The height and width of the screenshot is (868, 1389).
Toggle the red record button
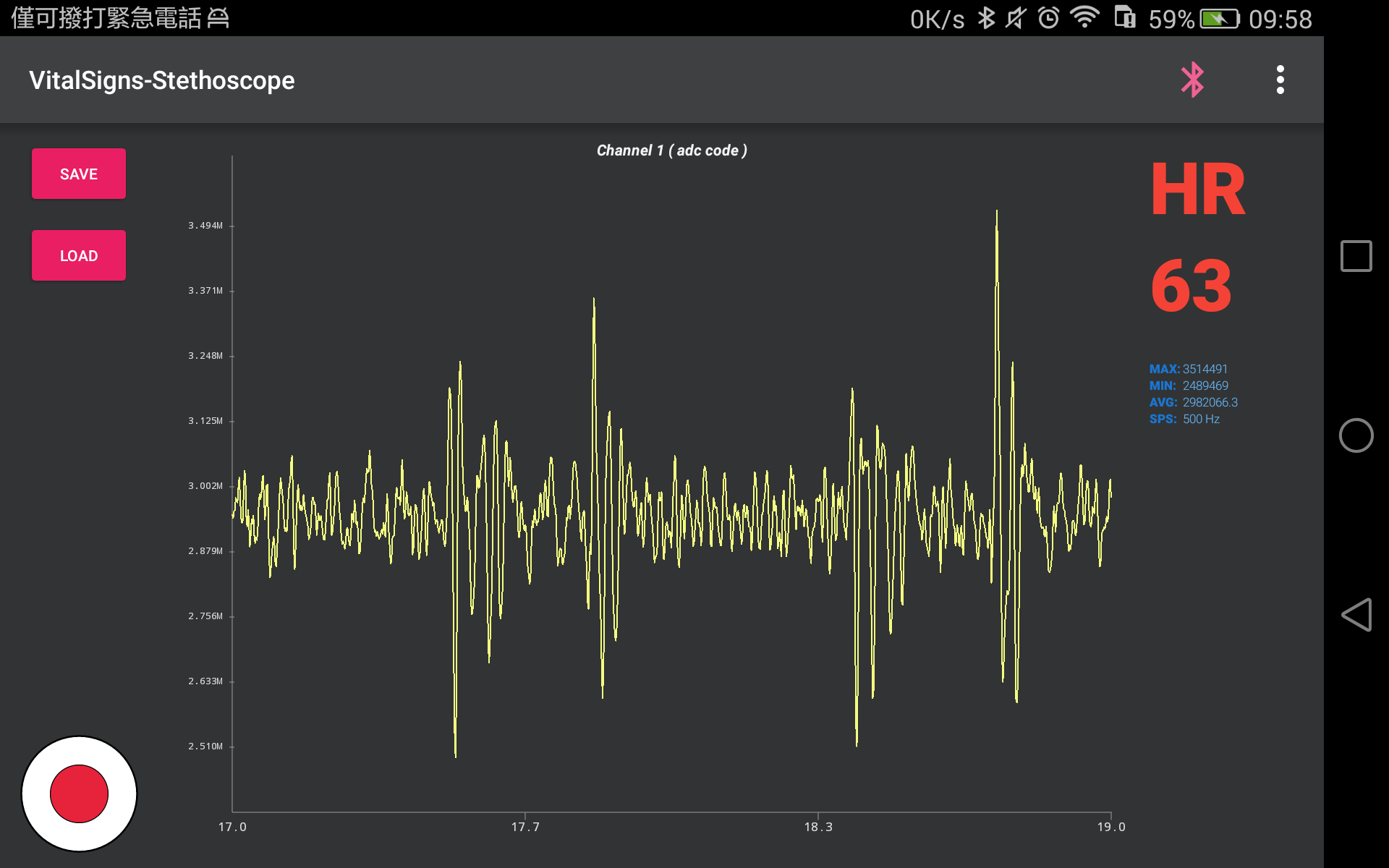point(79,793)
